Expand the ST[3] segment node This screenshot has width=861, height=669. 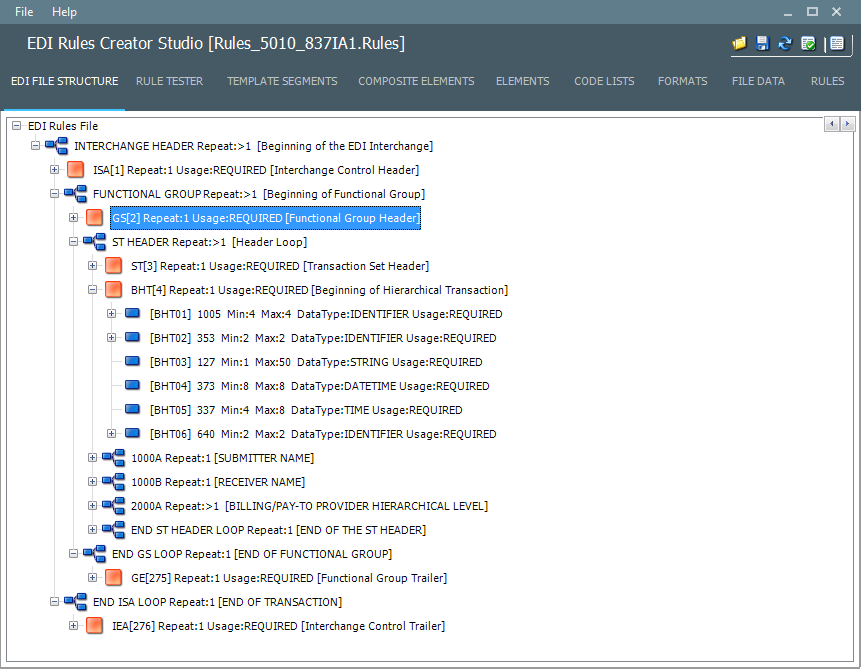[x=92, y=265]
